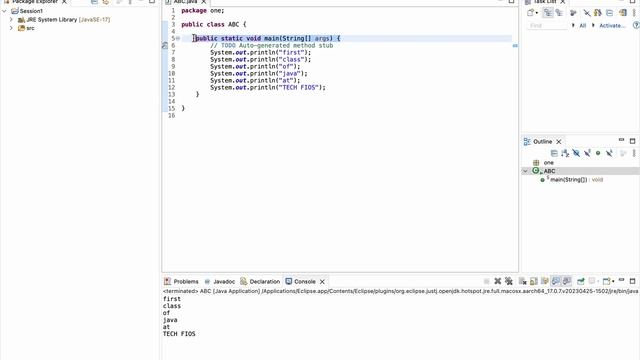Fold the main method at line 5
This screenshot has width=640, height=360.
[x=178, y=38]
